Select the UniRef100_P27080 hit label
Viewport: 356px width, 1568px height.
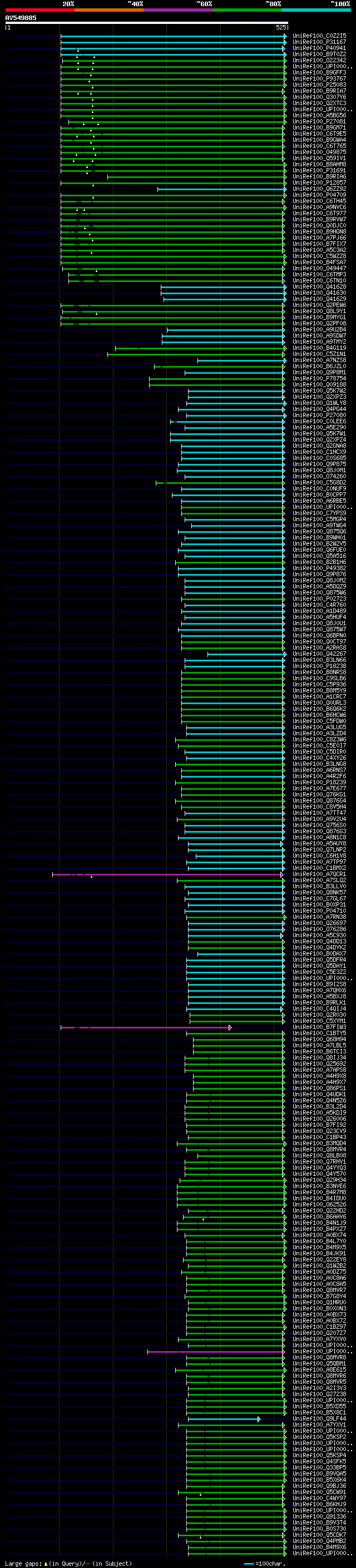coord(319,415)
